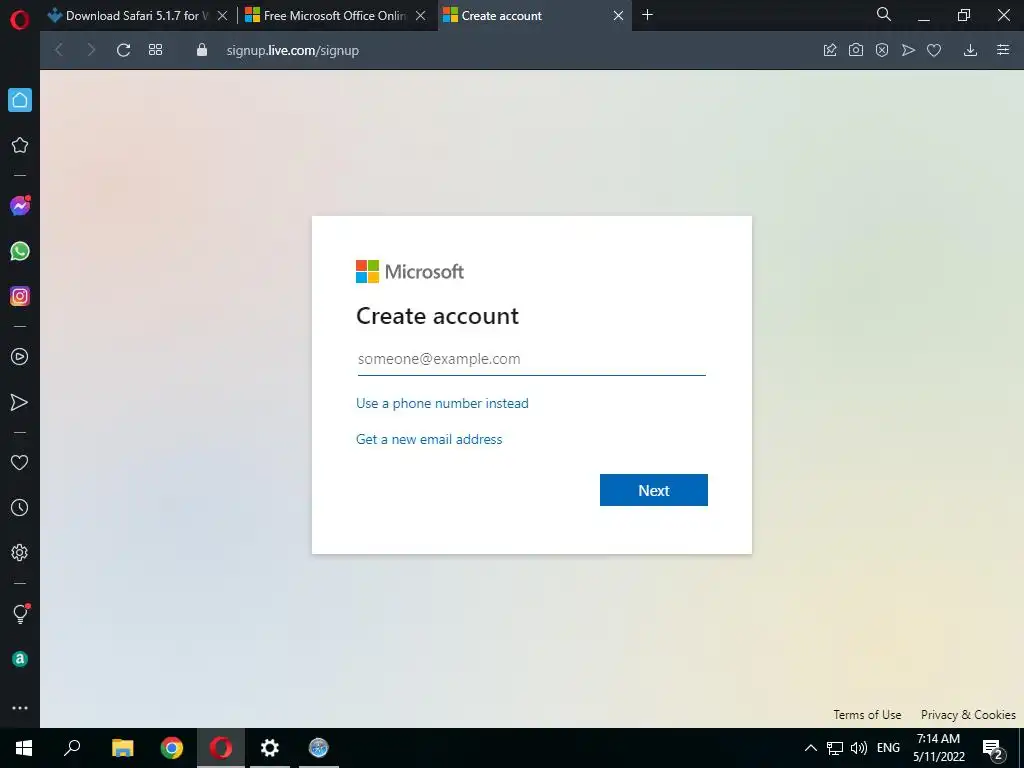The image size is (1024, 768).
Task: Click the Microsoft logo on the form
Action: tap(410, 272)
